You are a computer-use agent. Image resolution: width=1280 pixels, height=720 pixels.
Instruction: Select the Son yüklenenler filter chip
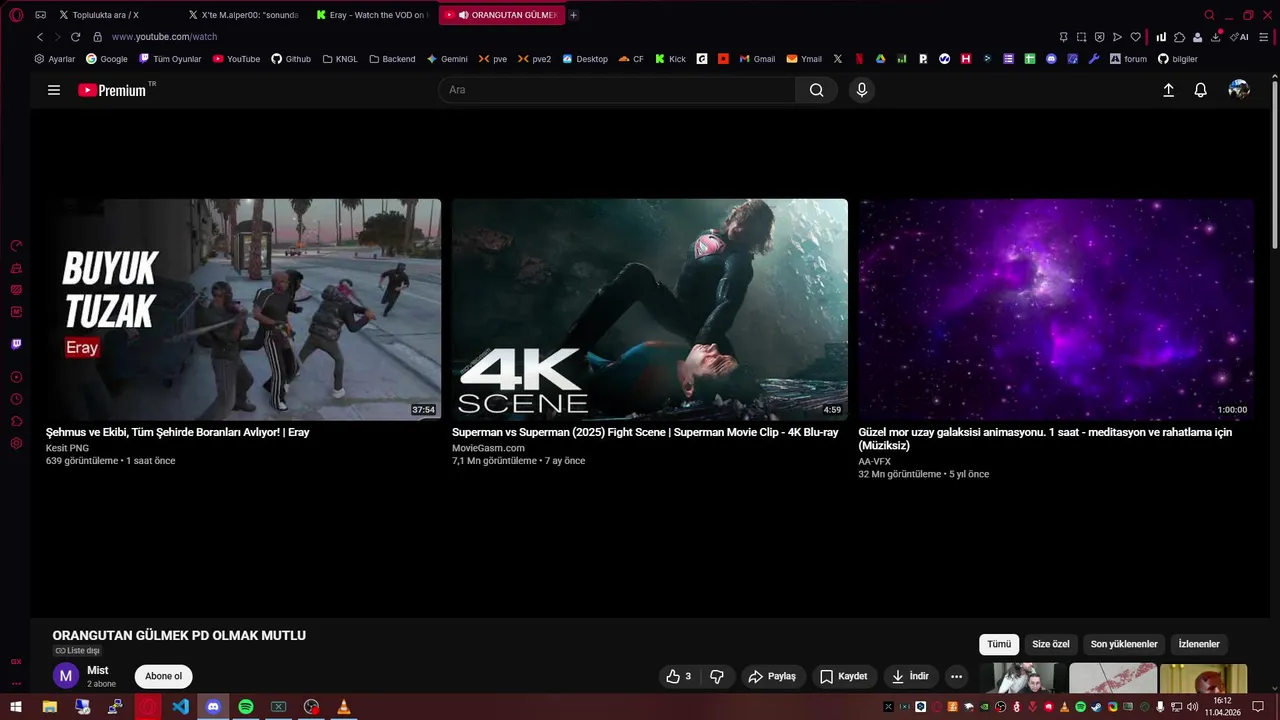pos(1124,644)
